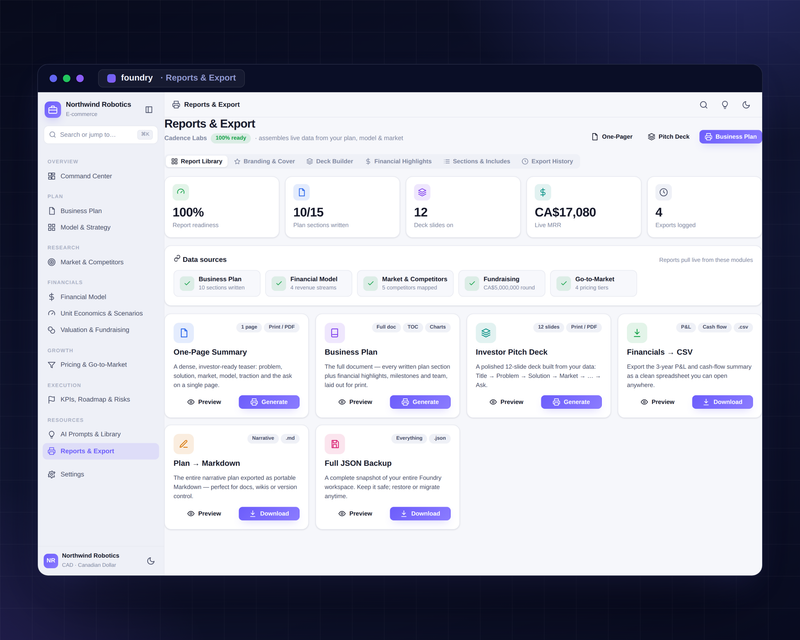Download the Financials CSV
Screen dimensions: 800x640
pyautogui.click(x=722, y=402)
